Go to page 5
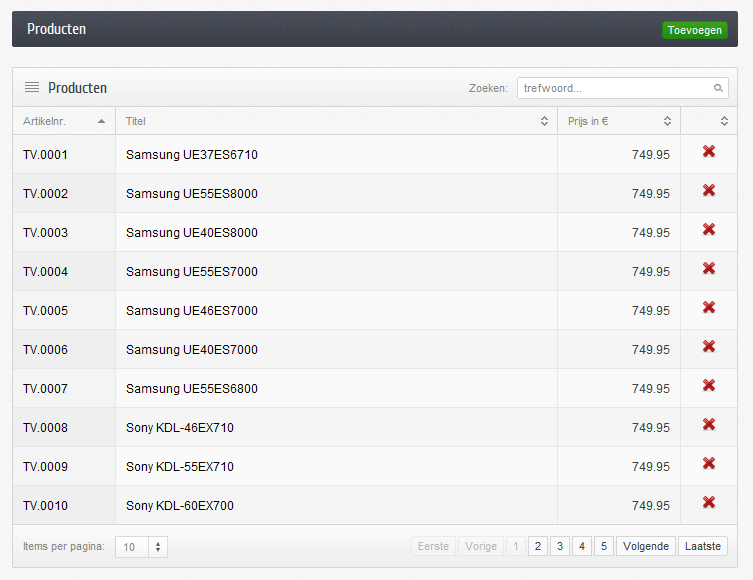This screenshot has height=580, width=753. (x=604, y=546)
